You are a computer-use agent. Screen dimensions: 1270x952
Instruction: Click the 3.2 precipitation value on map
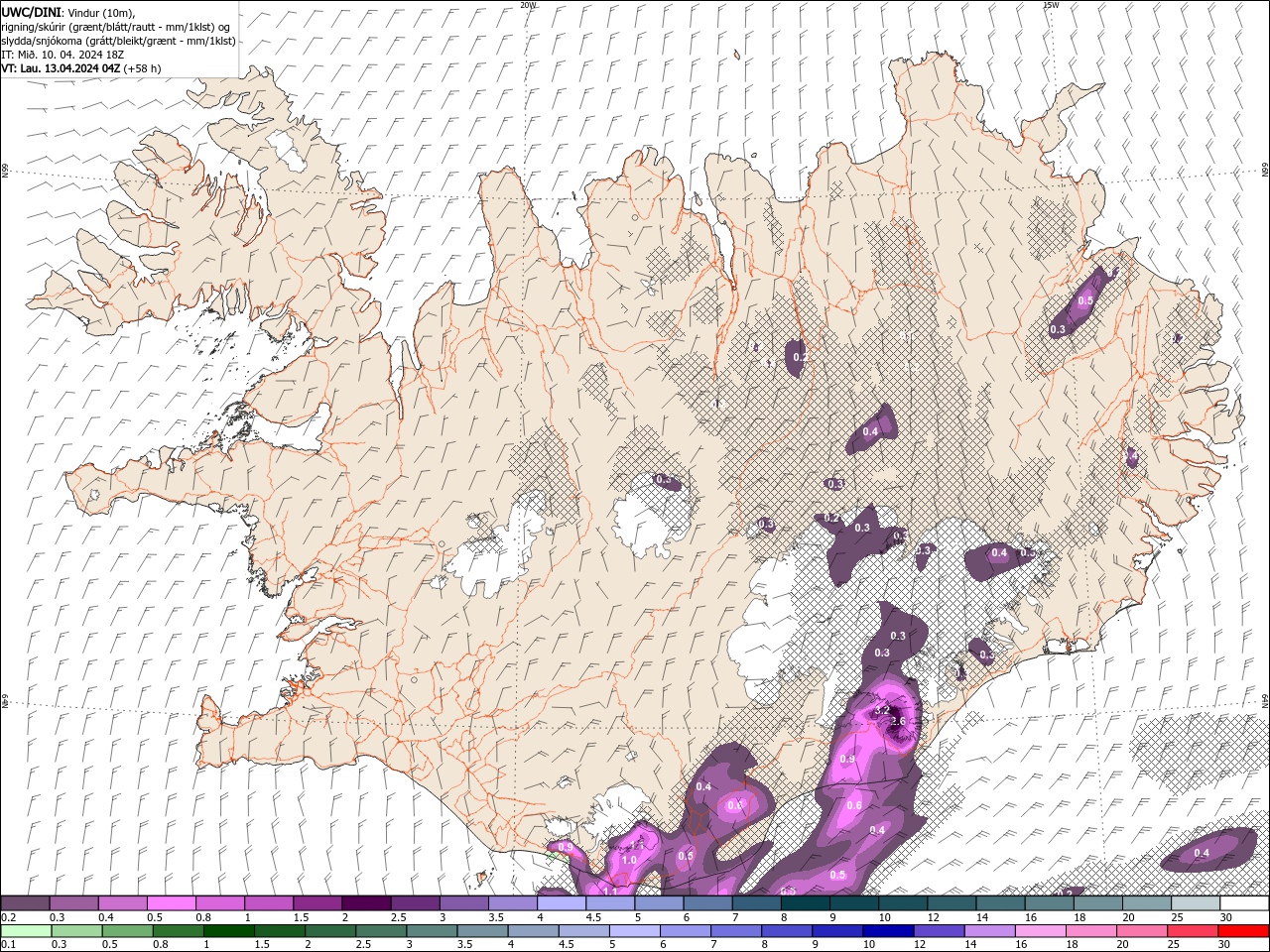click(x=882, y=711)
